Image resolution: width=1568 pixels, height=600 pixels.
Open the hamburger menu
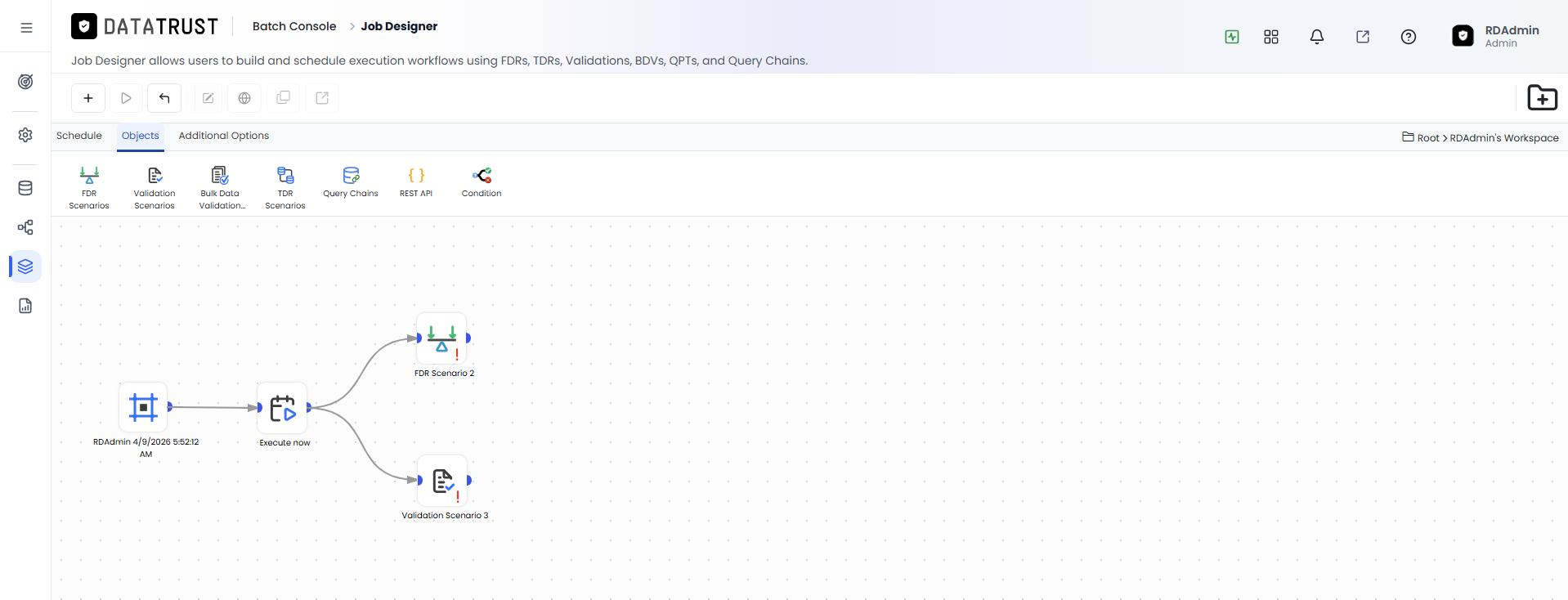[x=26, y=27]
